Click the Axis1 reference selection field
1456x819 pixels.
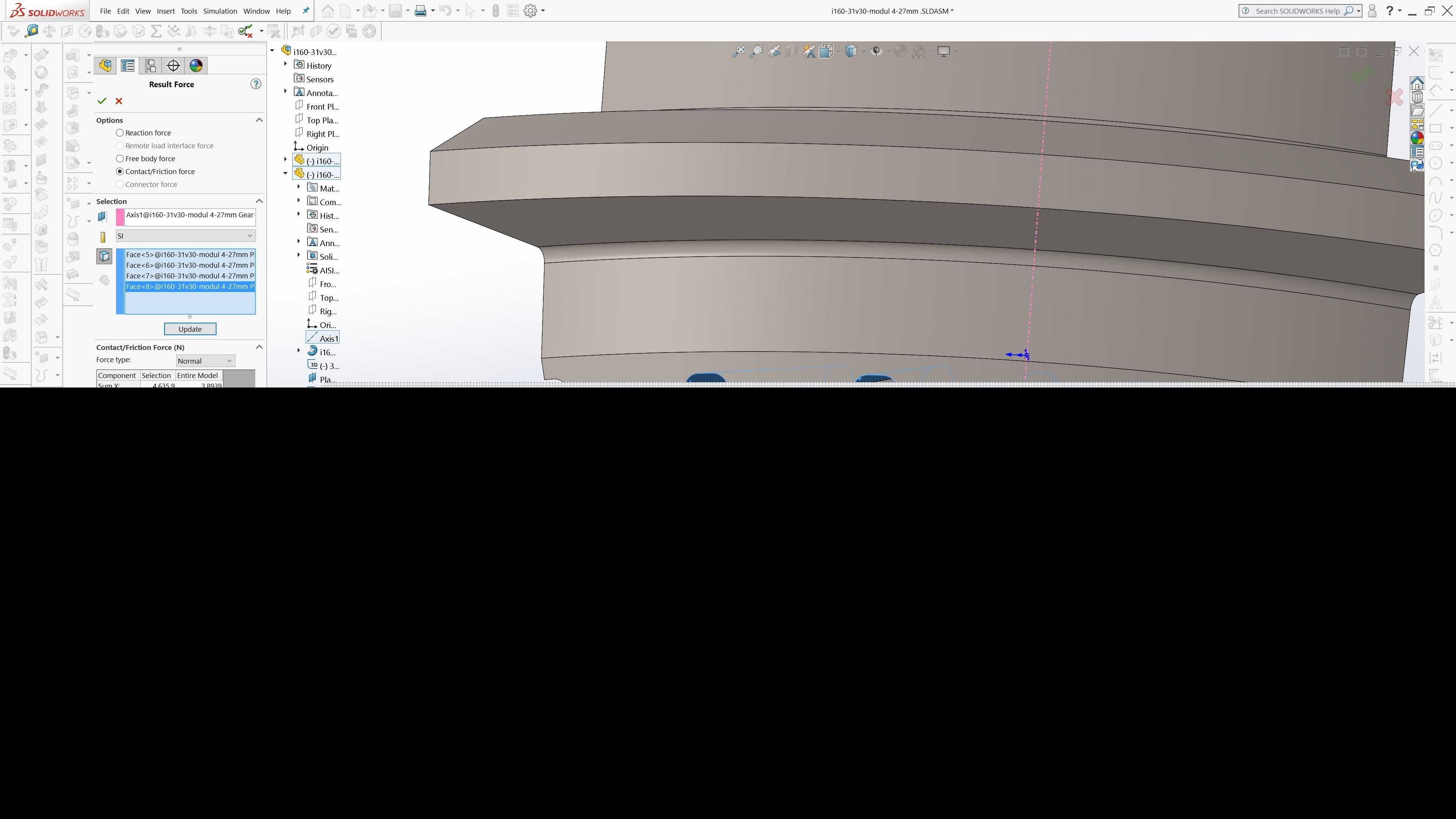coord(190,218)
